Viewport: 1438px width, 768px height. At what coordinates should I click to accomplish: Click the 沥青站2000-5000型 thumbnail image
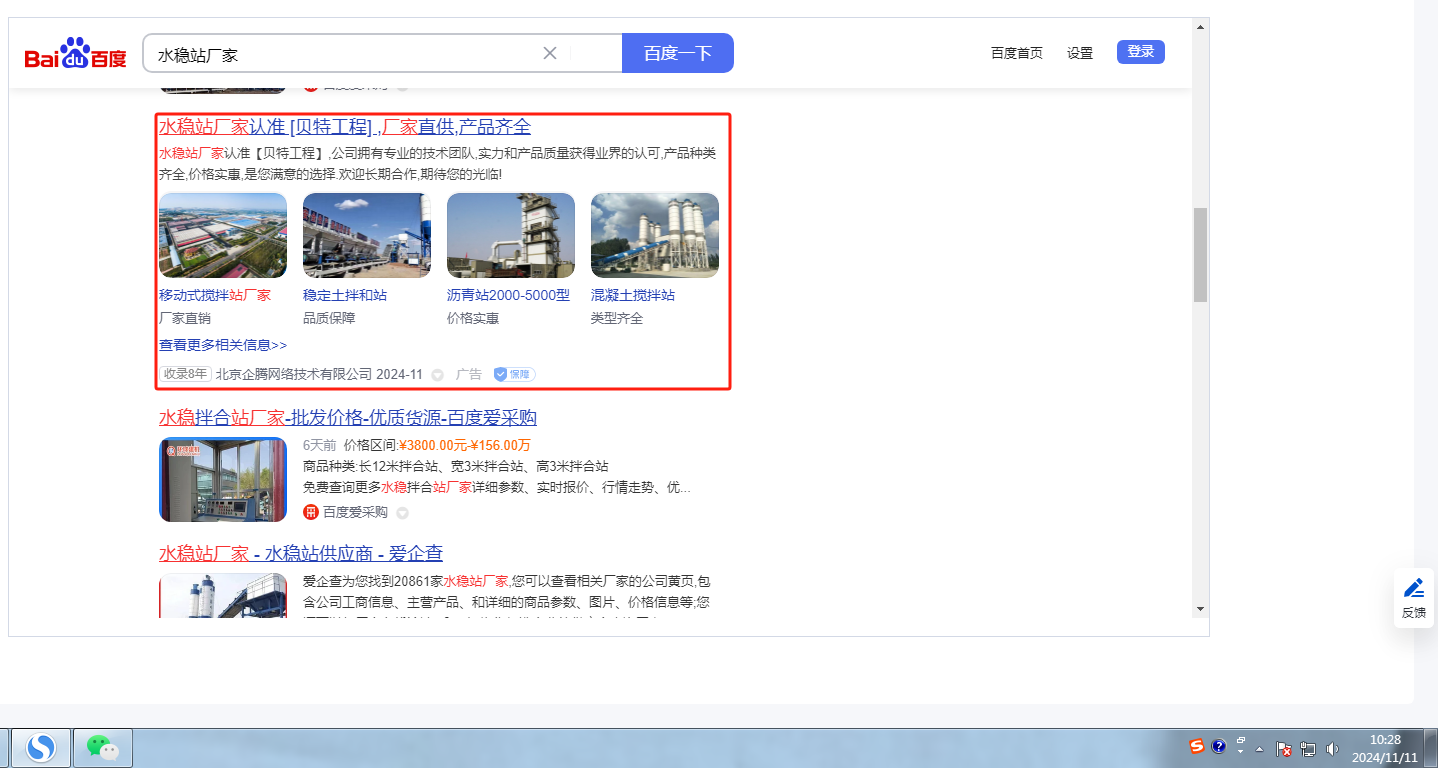point(510,235)
